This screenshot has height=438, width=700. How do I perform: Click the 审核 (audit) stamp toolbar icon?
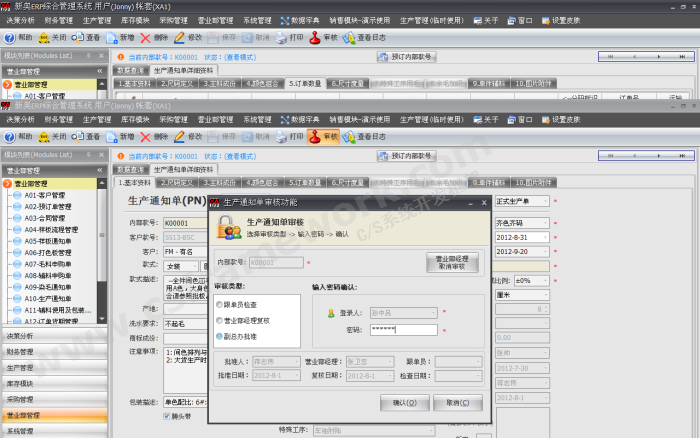323,136
